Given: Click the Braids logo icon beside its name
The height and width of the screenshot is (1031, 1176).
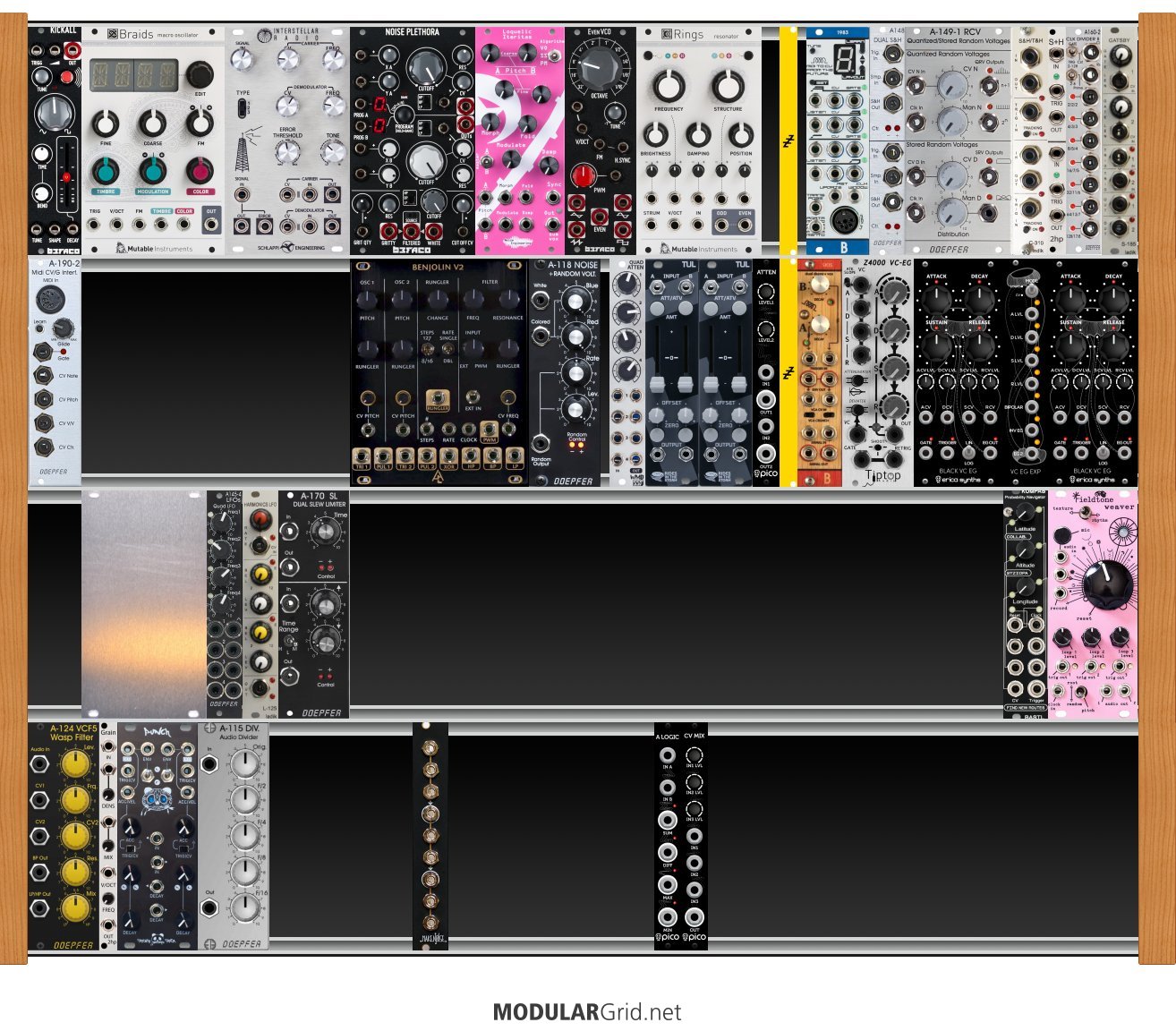Looking at the screenshot, I should (x=113, y=35).
